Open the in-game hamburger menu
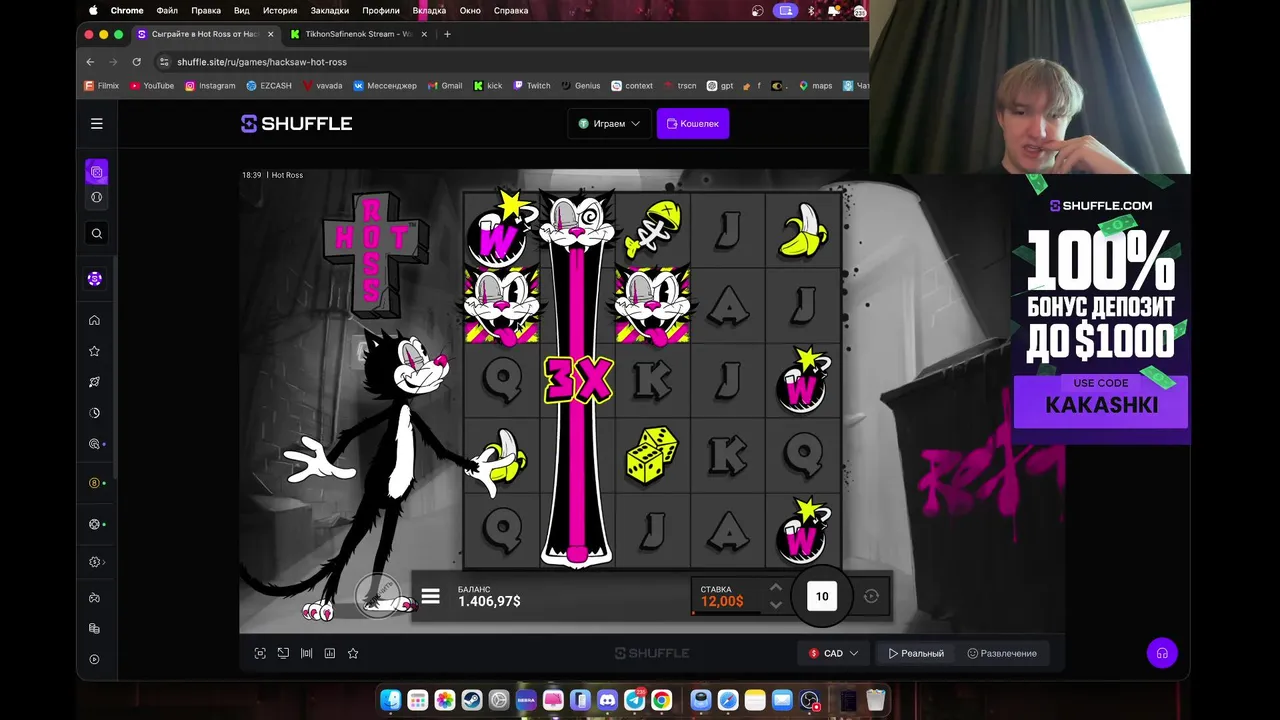Screen dimensions: 1280x720 [x=431, y=597]
